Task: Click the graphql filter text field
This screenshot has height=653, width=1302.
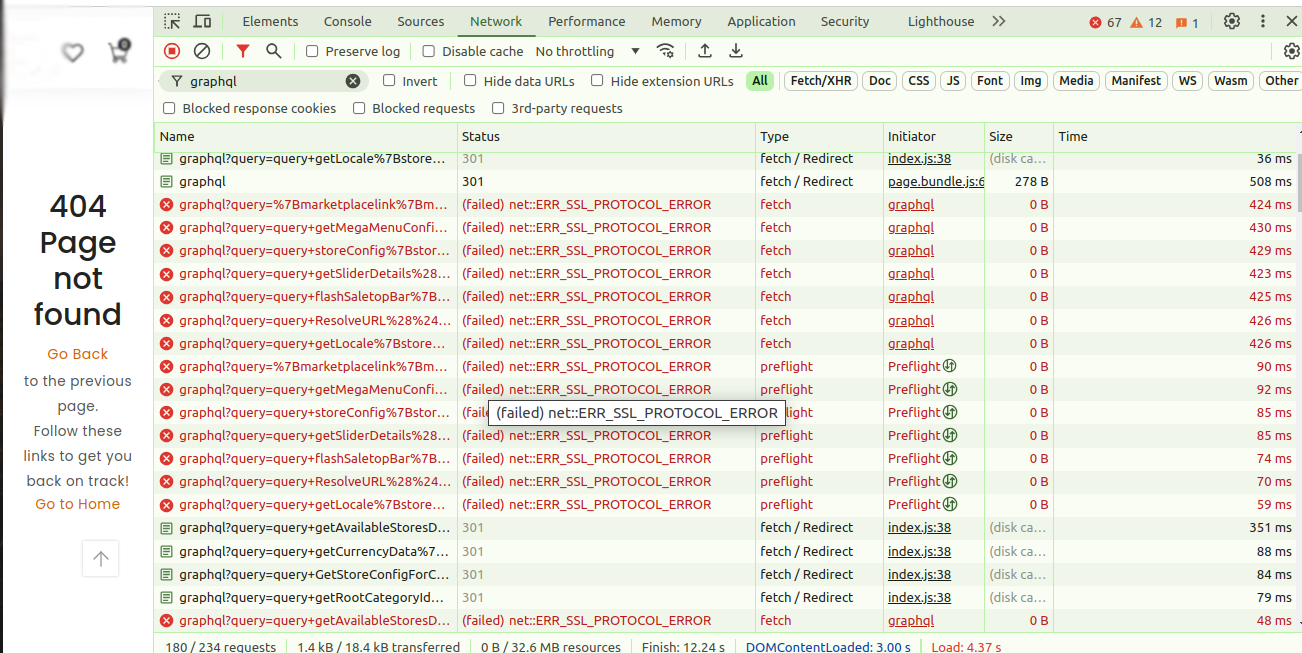Action: point(265,81)
